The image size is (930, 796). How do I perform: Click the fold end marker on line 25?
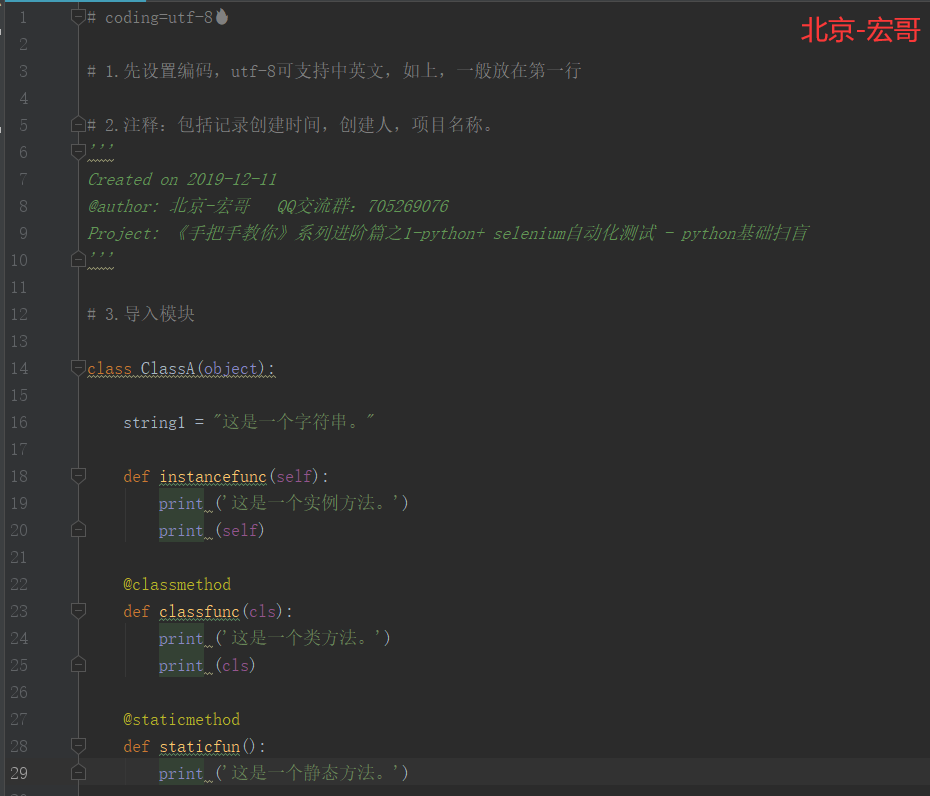pos(78,664)
